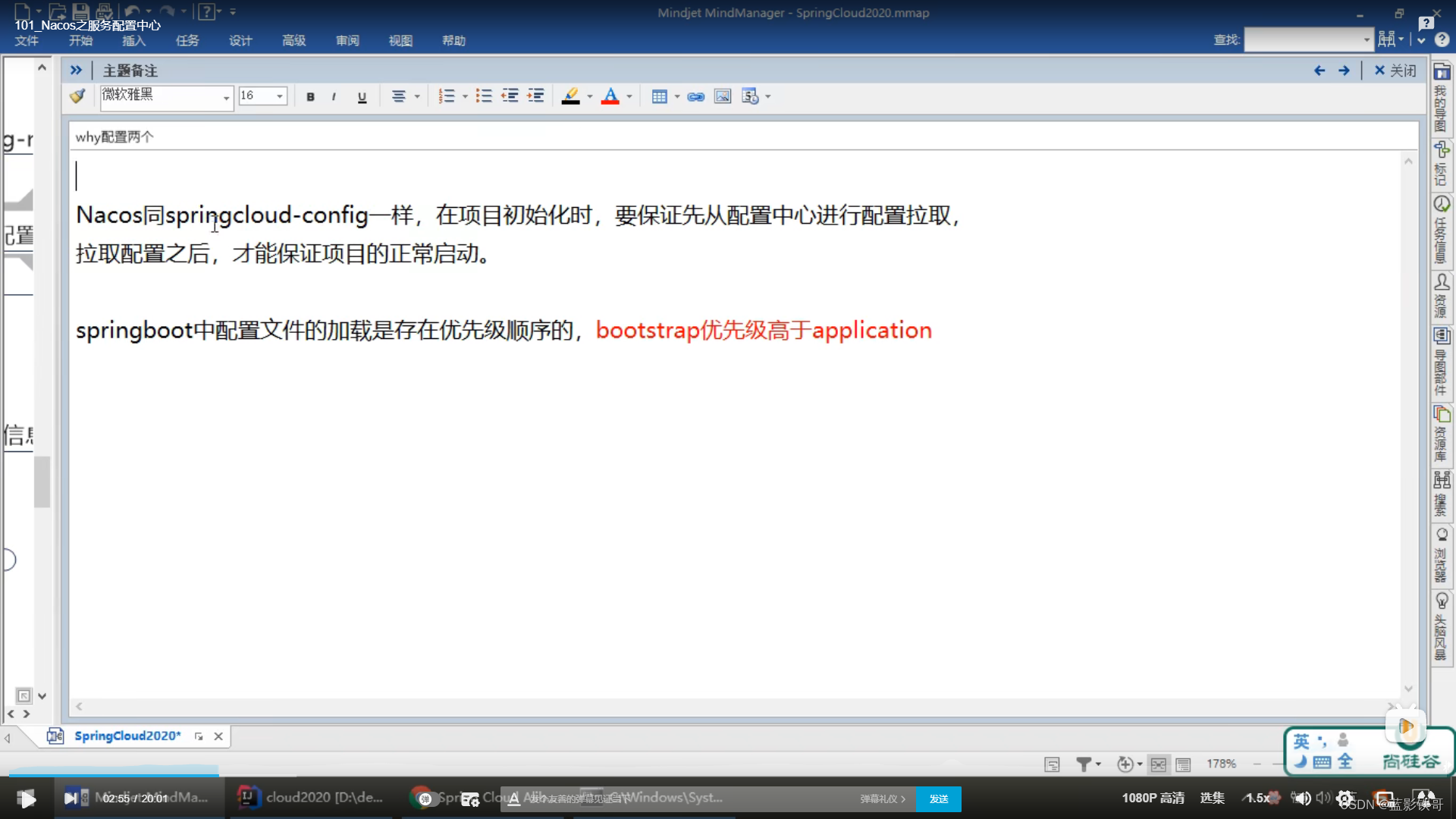Close the notes panel with 关闭
This screenshot has width=1456, height=819.
click(x=1395, y=71)
